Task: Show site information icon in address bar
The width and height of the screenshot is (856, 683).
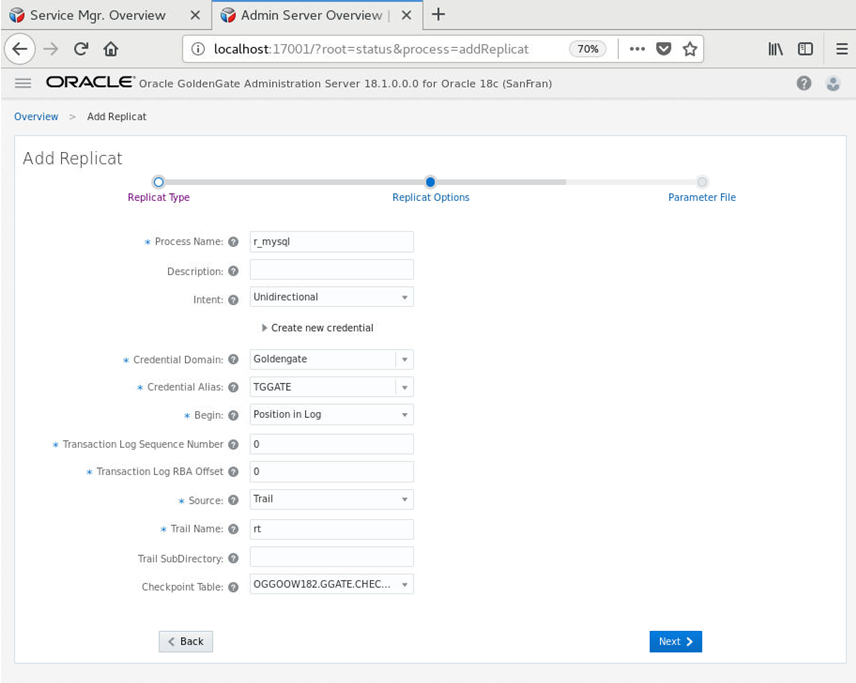Action: click(x=198, y=49)
